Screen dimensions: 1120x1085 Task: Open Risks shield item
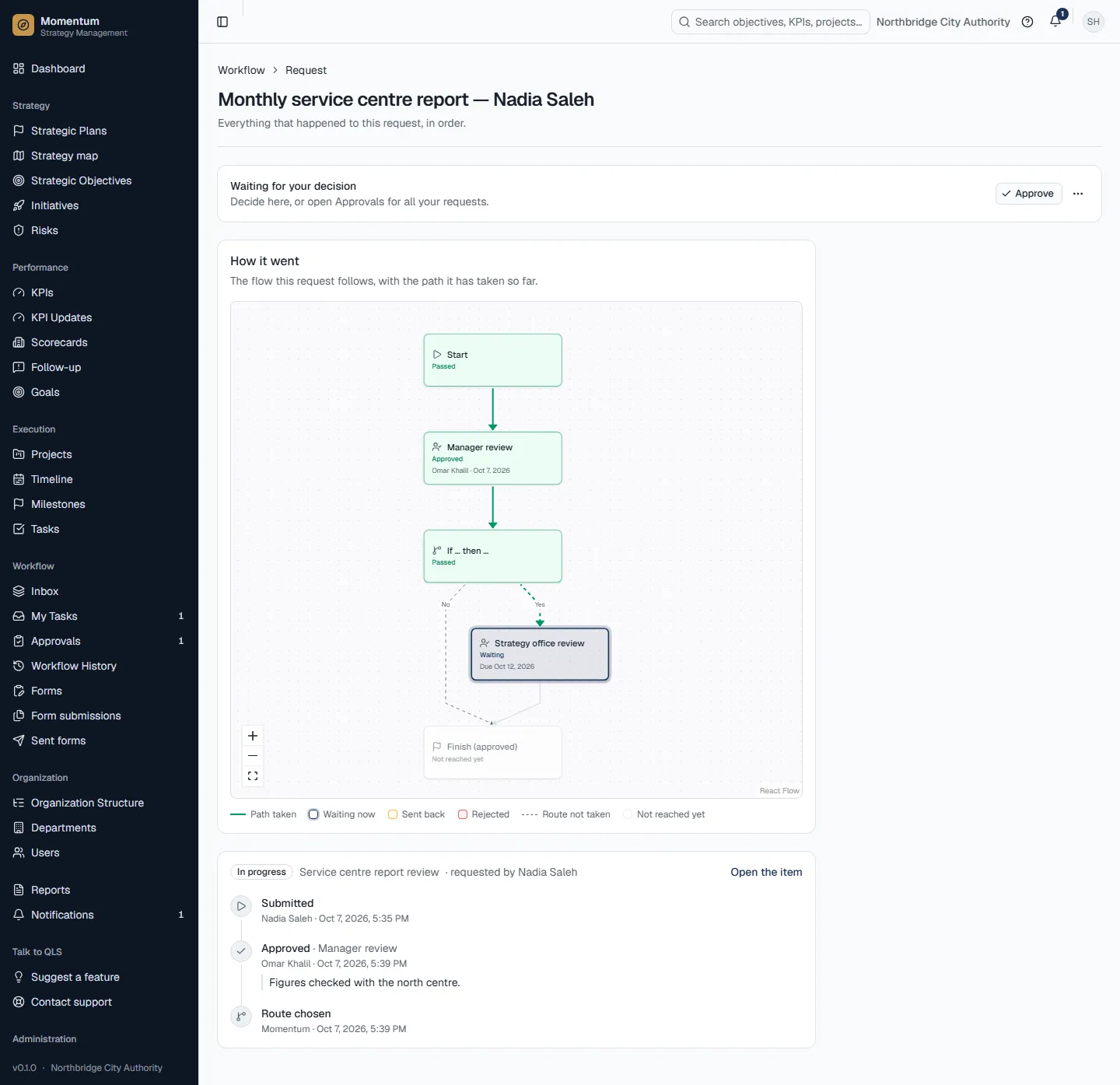point(99,230)
